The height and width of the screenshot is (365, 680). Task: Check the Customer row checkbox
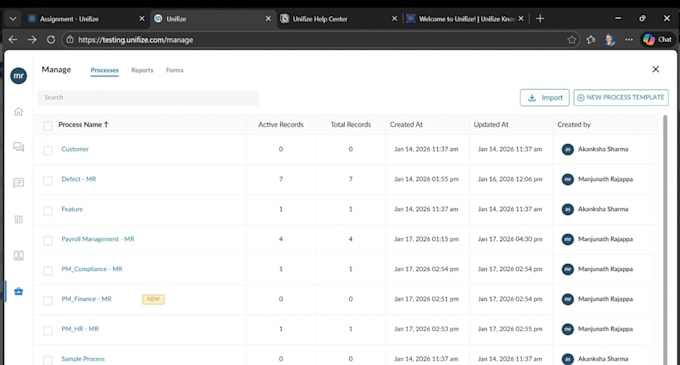(x=47, y=150)
